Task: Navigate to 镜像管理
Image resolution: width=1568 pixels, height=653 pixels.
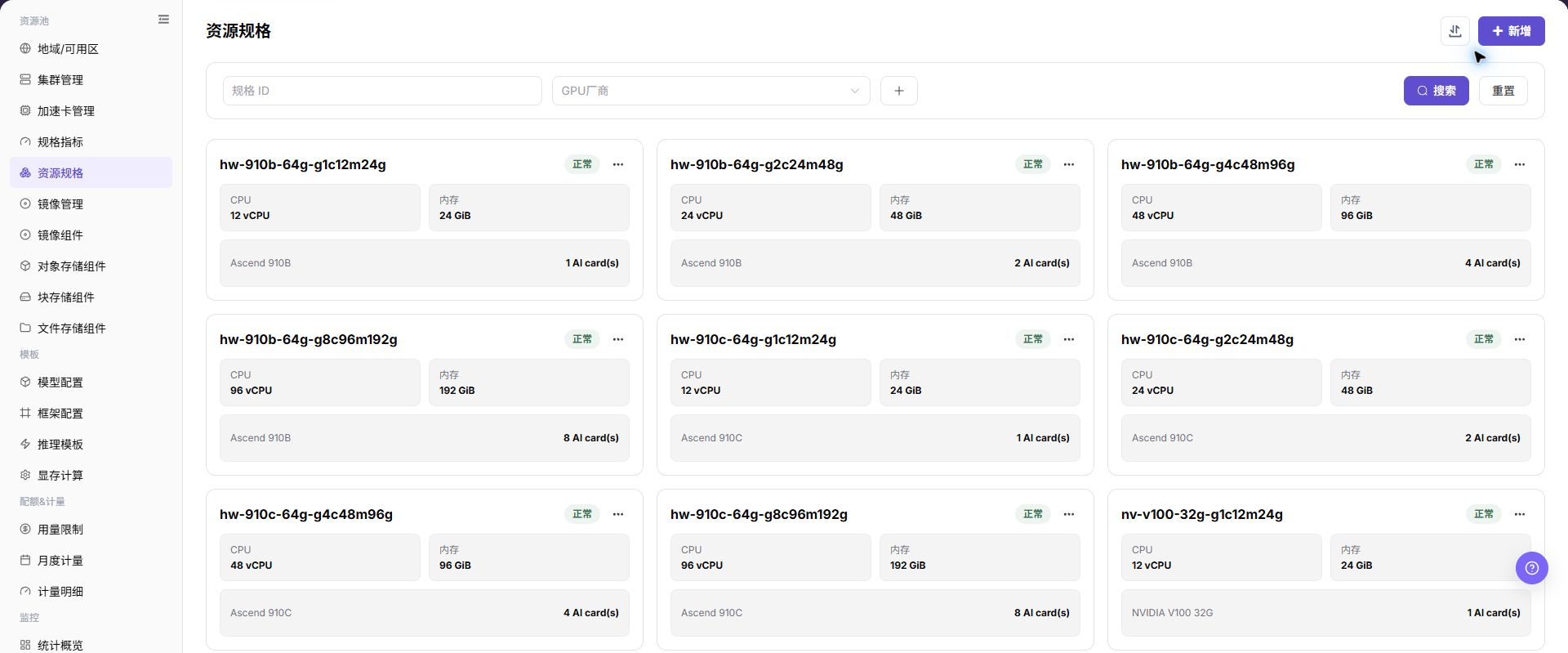Action: point(91,204)
